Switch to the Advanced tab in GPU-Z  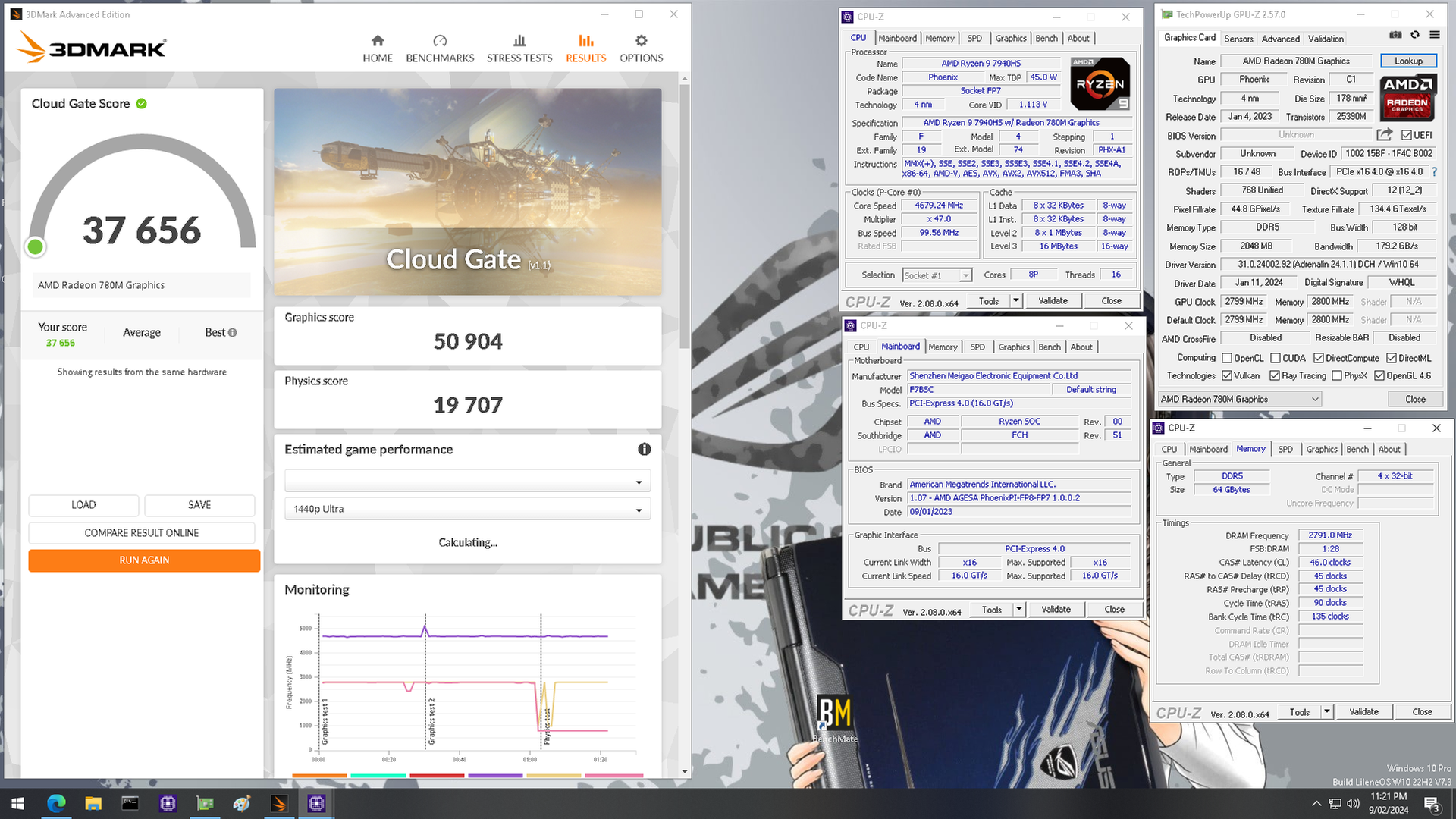pyautogui.click(x=1281, y=39)
